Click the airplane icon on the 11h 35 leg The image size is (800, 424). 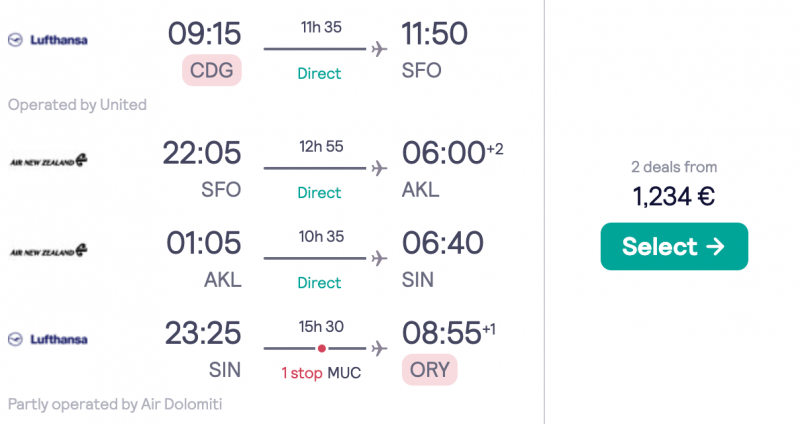pyautogui.click(x=379, y=49)
